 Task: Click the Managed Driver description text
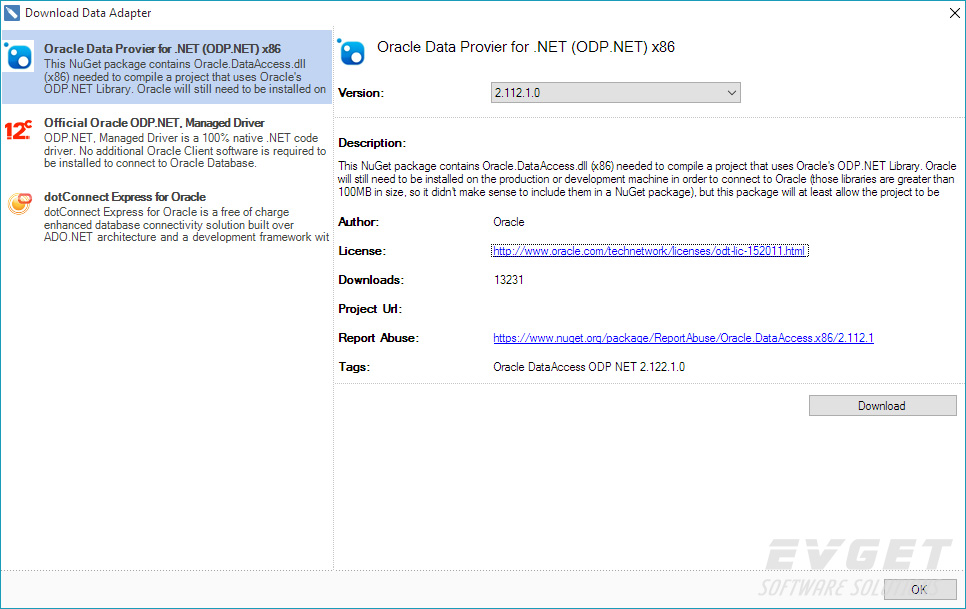click(185, 150)
